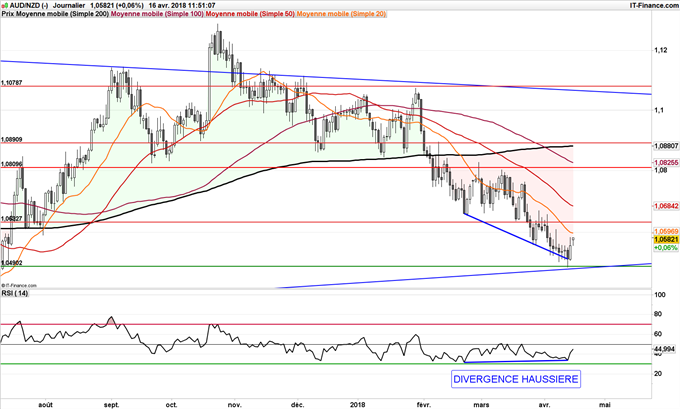Click the 1,10787 resistance level label
This screenshot has width=680, height=409.
coord(12,82)
